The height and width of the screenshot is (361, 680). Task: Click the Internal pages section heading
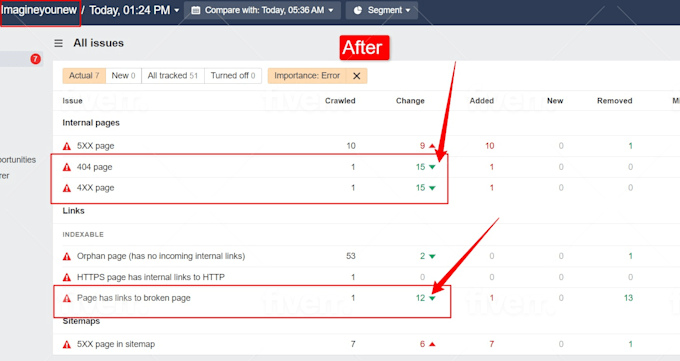(x=91, y=123)
